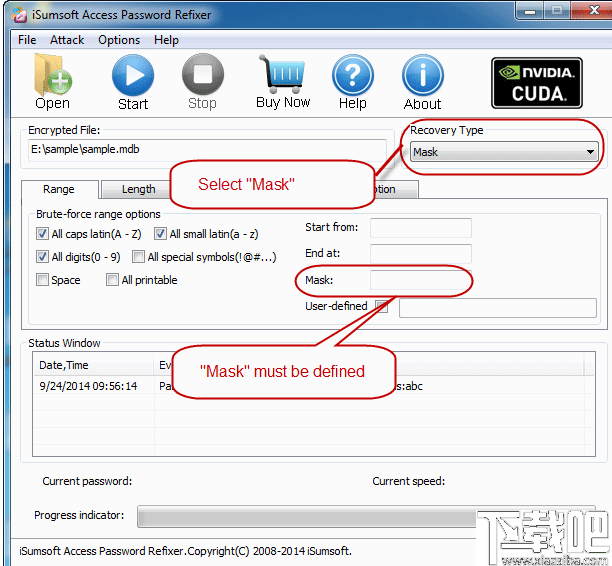Viewport: 612px width, 566px height.
Task: Switch to the Range tab
Action: click(59, 189)
